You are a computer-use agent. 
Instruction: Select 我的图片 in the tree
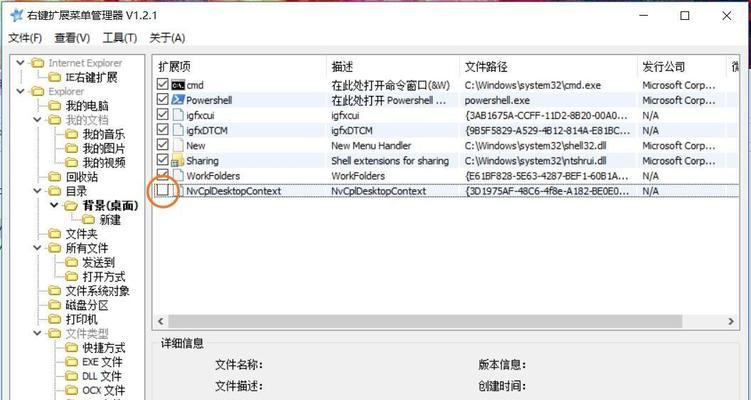pyautogui.click(x=104, y=149)
